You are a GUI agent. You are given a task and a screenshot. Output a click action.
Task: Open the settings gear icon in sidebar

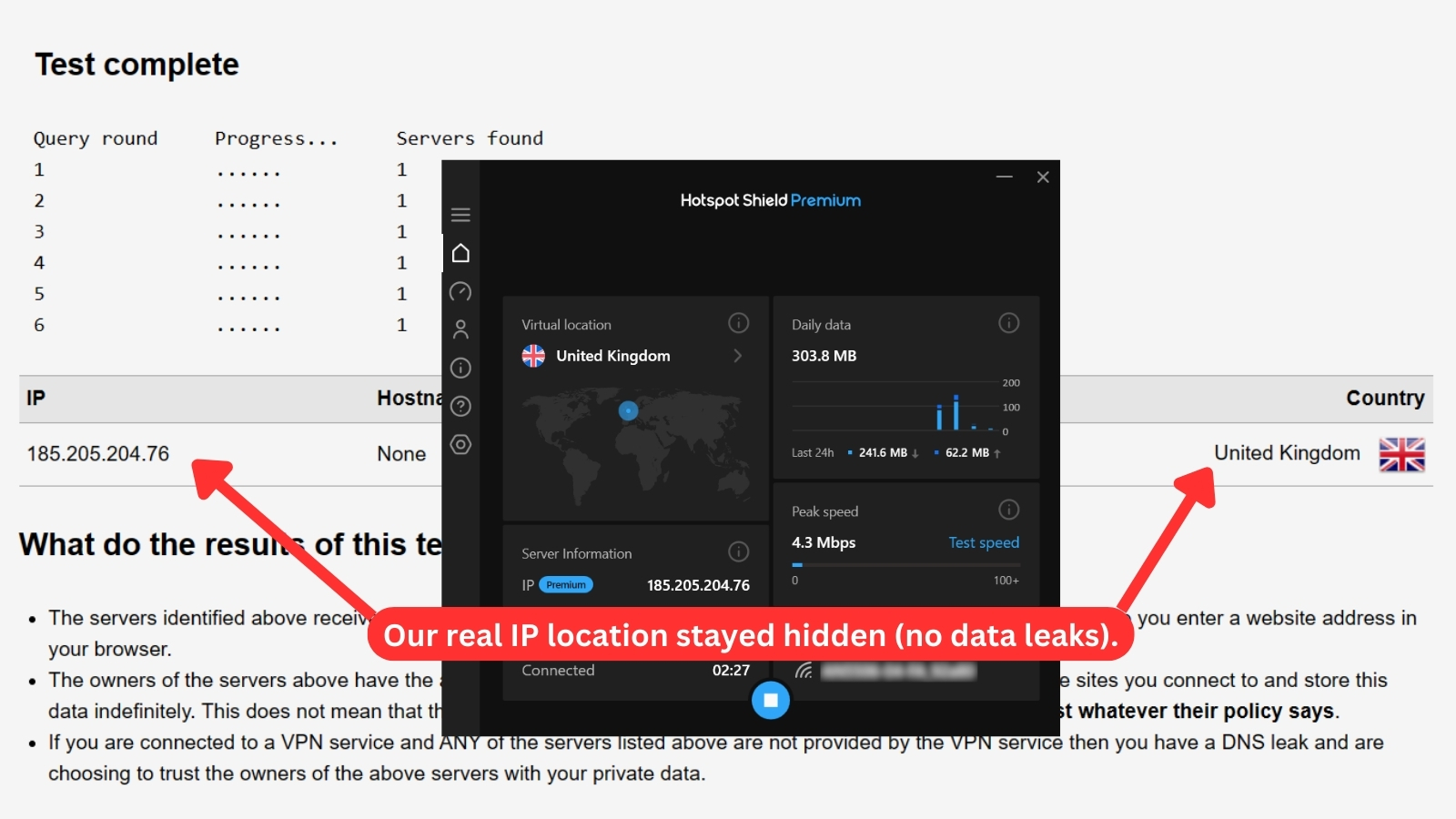pos(460,444)
